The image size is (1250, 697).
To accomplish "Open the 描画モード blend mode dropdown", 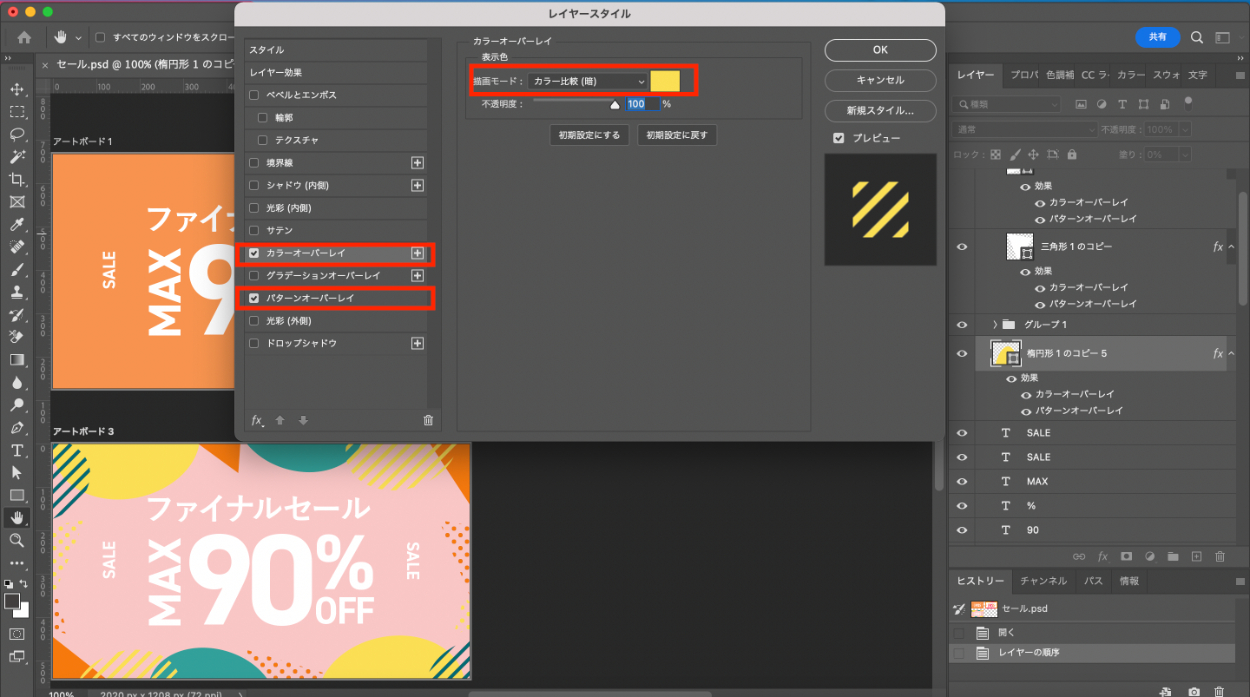I will click(588, 81).
